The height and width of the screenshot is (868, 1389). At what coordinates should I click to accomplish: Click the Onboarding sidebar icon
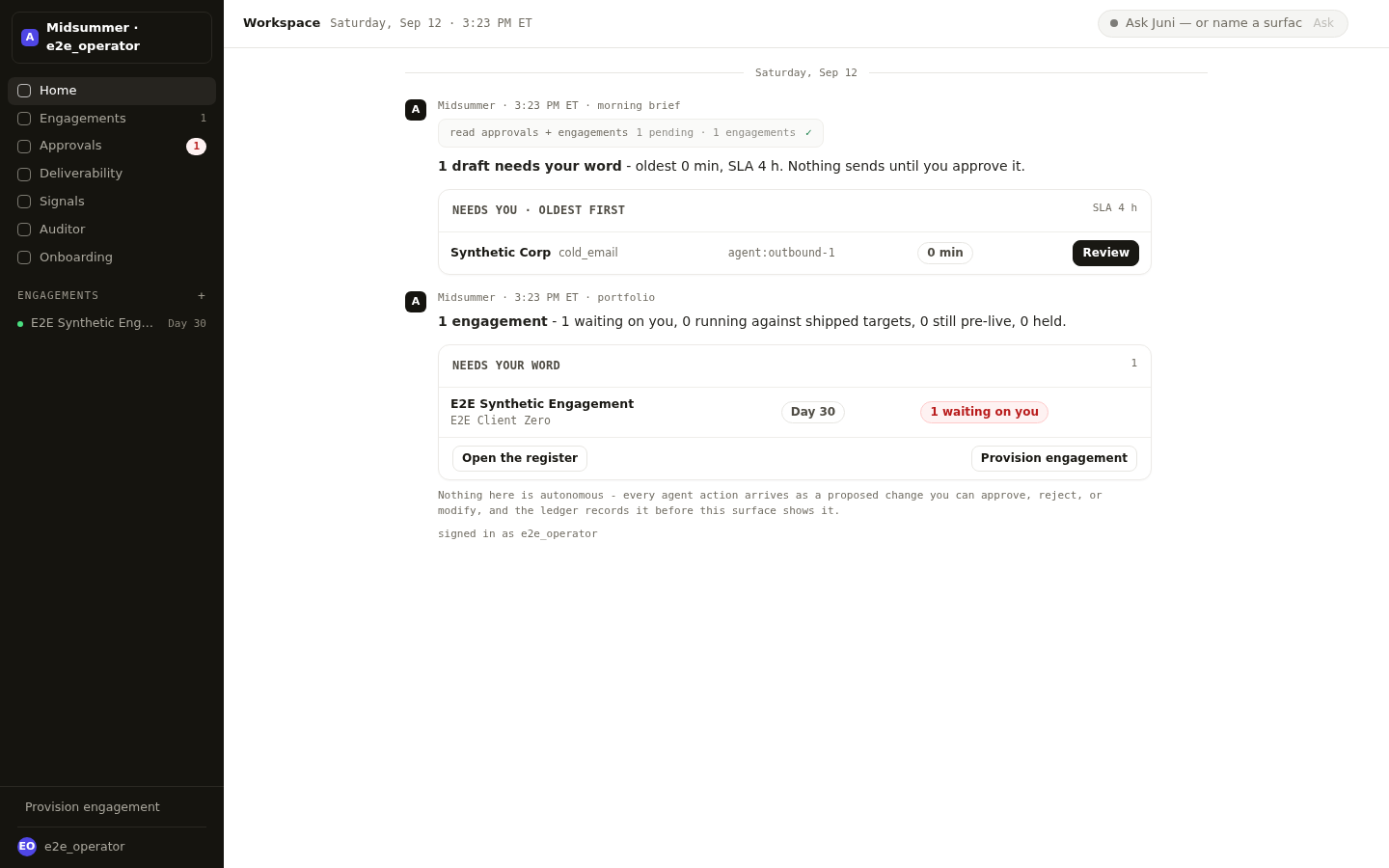coord(24,258)
